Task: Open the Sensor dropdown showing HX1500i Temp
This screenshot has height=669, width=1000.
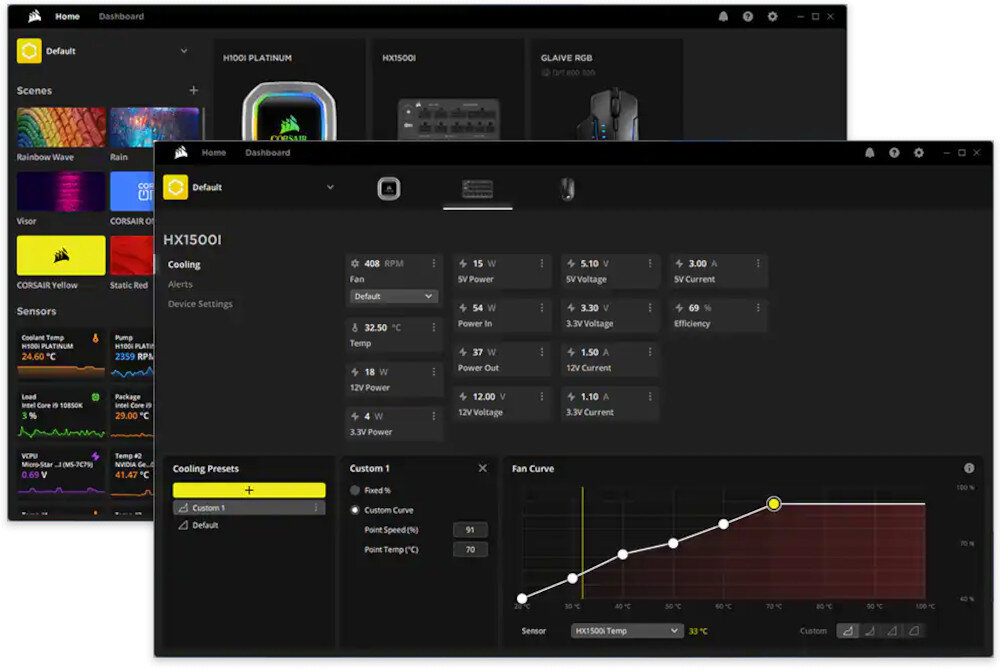Action: pos(626,631)
